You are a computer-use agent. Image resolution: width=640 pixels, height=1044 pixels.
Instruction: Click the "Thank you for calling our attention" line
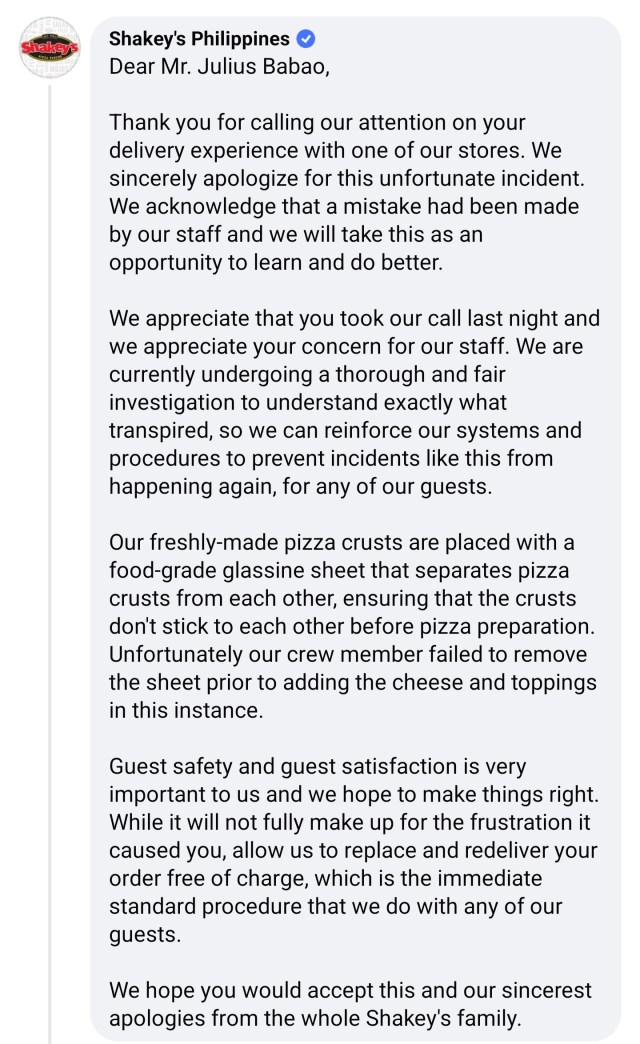(317, 123)
